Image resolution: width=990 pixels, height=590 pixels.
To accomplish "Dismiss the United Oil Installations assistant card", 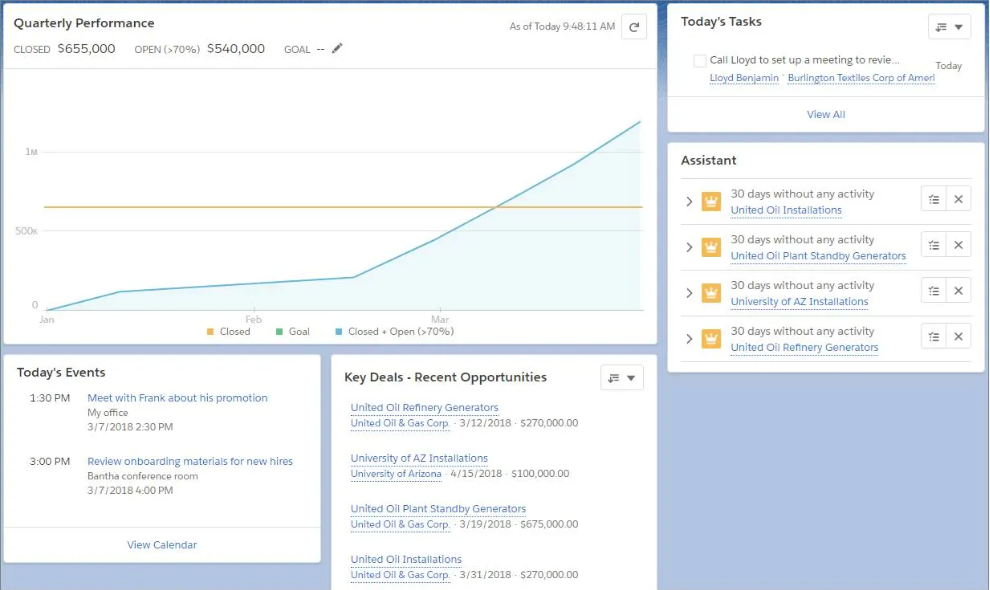I will click(x=958, y=199).
